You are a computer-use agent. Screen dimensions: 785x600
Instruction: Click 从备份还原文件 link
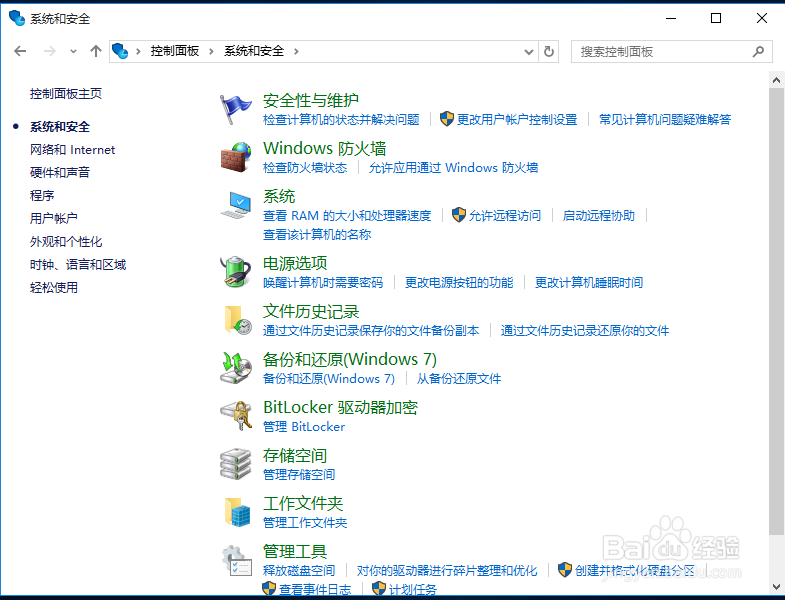tap(459, 379)
